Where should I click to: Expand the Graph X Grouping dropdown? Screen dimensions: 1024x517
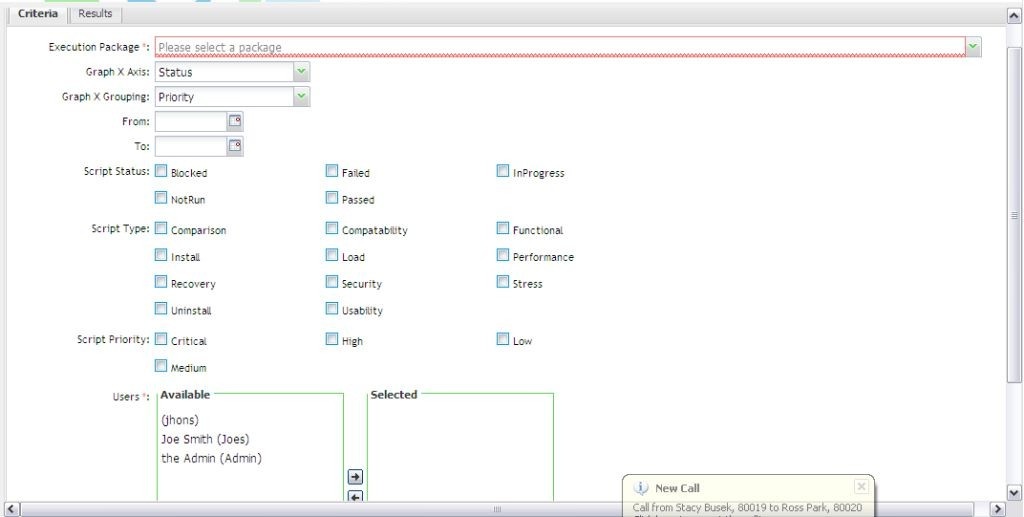pyautogui.click(x=301, y=97)
